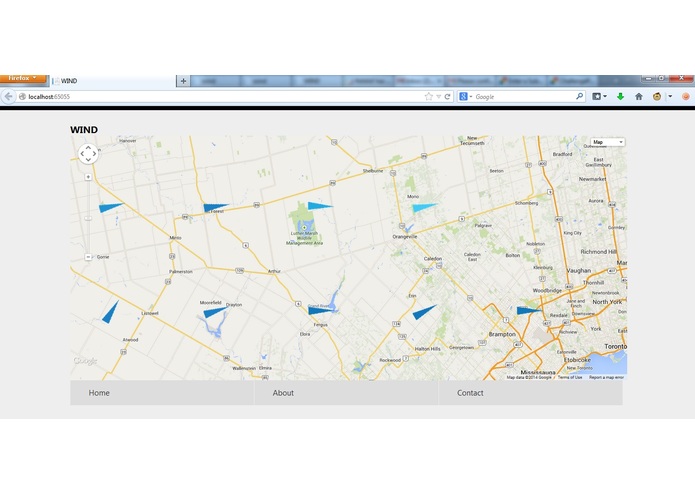The image size is (695, 494).
Task: Click inside the Google search box
Action: [523, 97]
